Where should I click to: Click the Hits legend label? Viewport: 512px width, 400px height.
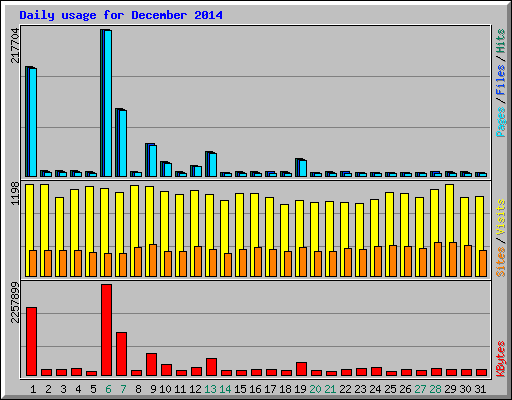pos(500,41)
